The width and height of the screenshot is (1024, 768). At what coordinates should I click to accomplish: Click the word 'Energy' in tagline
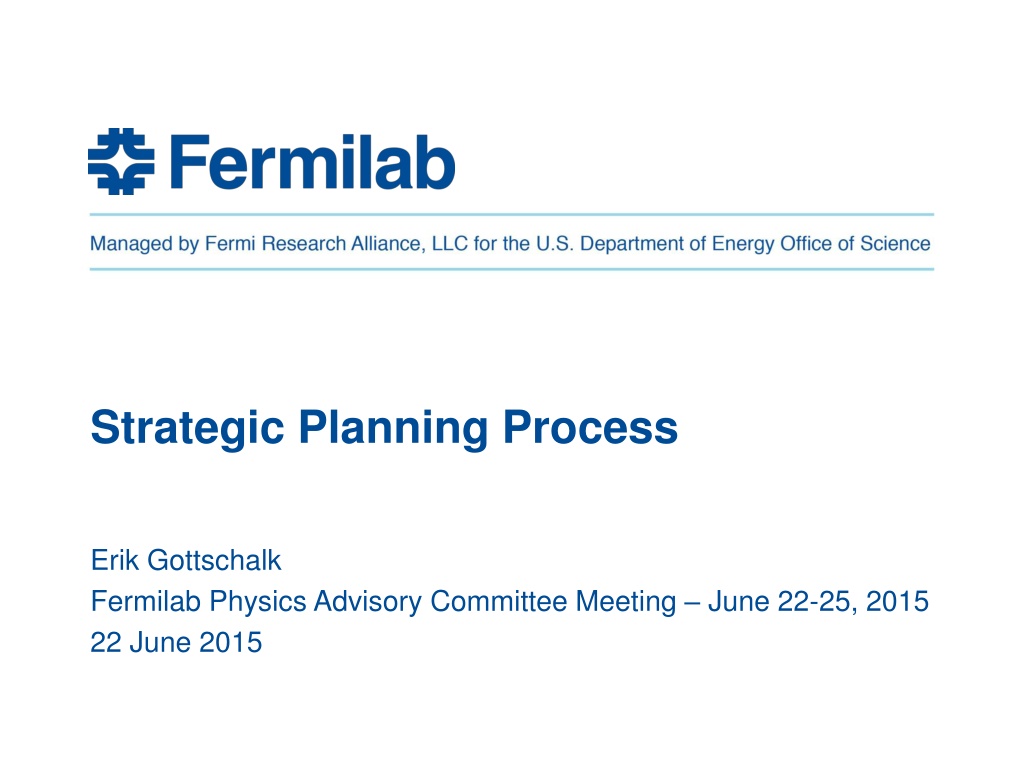[743, 244]
